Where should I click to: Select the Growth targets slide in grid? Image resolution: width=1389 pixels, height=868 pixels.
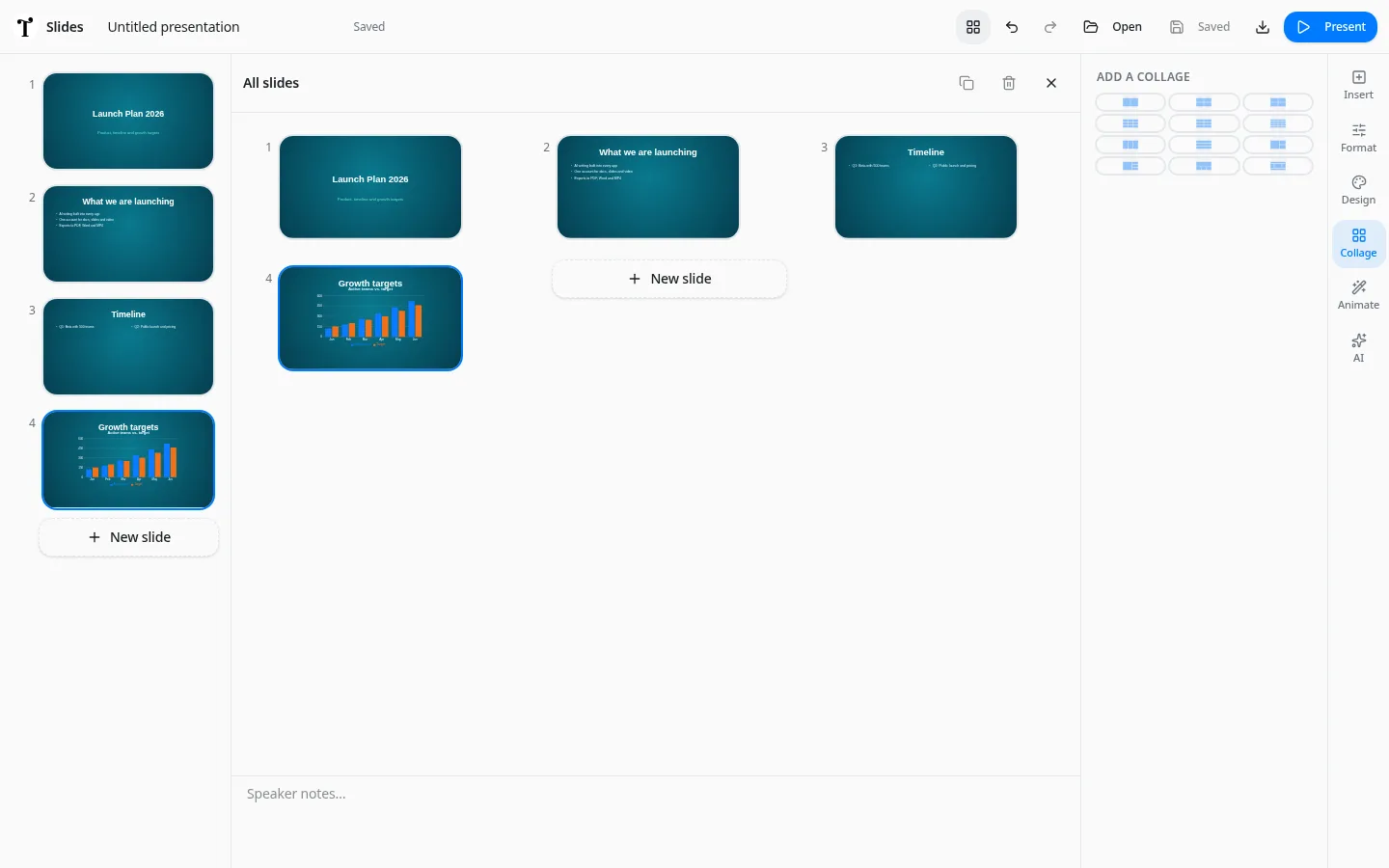click(370, 317)
